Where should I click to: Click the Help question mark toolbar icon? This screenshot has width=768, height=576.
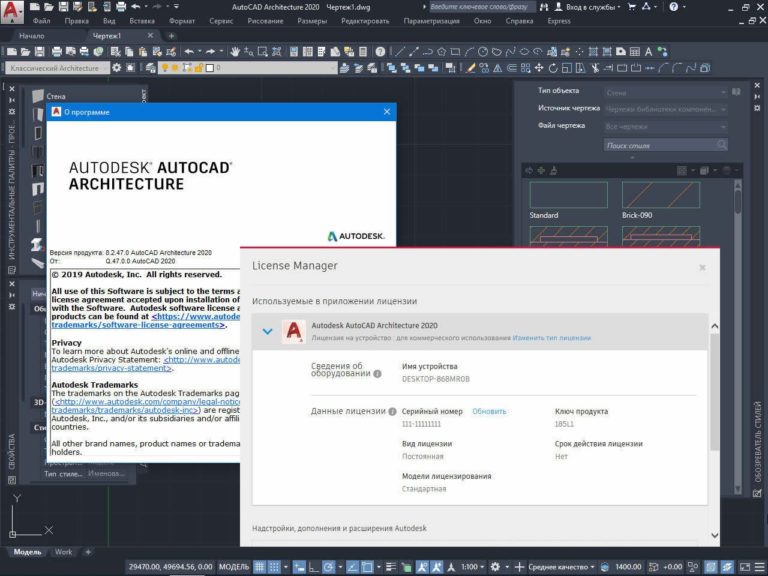pyautogui.click(x=380, y=51)
